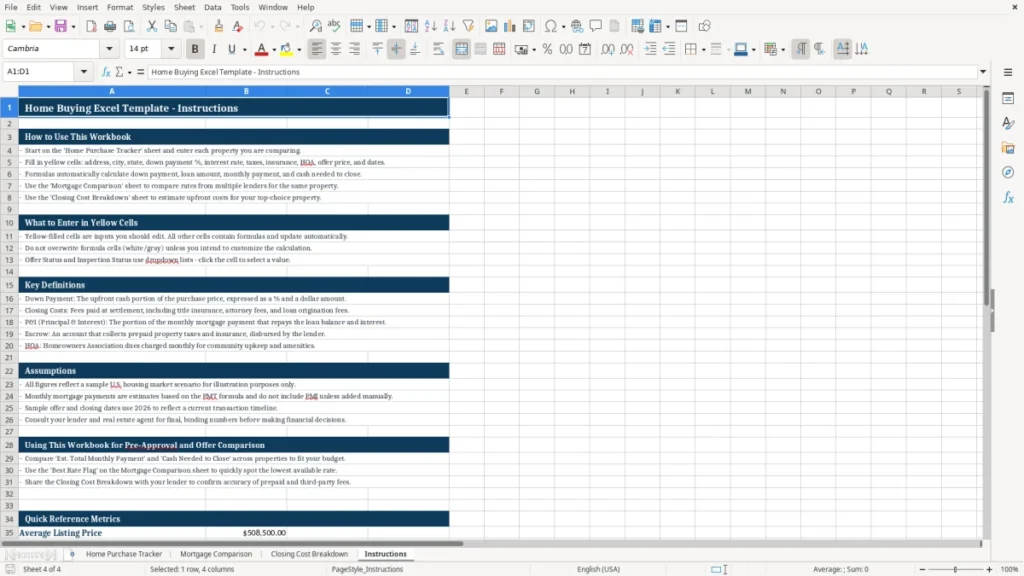The image size is (1024, 576).
Task: Select the $508,500.00 cell
Action: [246, 533]
